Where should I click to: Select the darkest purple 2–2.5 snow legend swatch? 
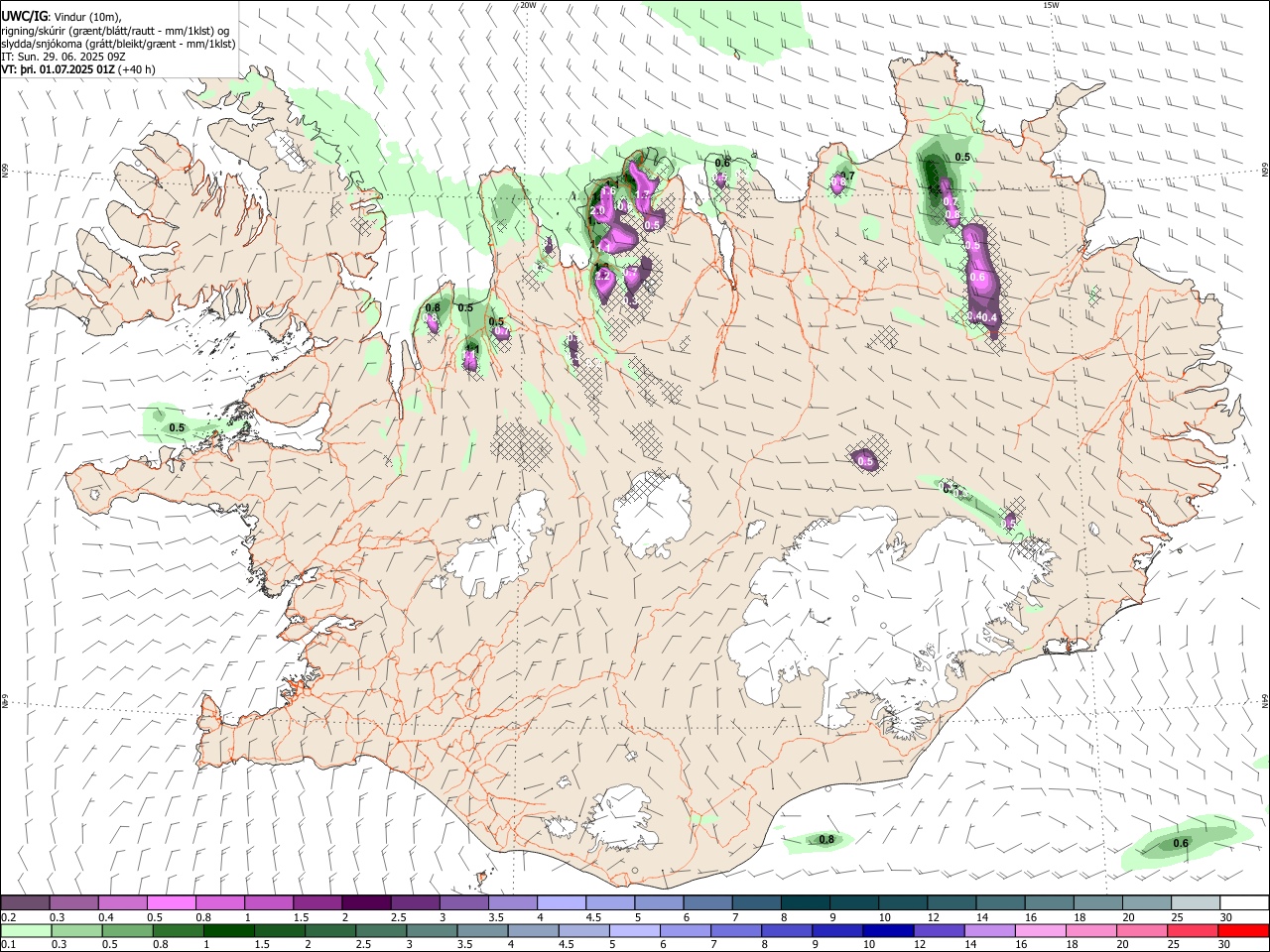pyautogui.click(x=365, y=903)
